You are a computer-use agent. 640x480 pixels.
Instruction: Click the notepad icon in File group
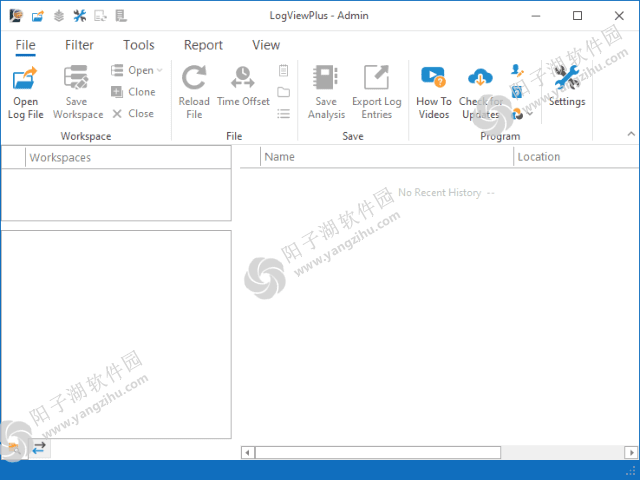coord(283,70)
